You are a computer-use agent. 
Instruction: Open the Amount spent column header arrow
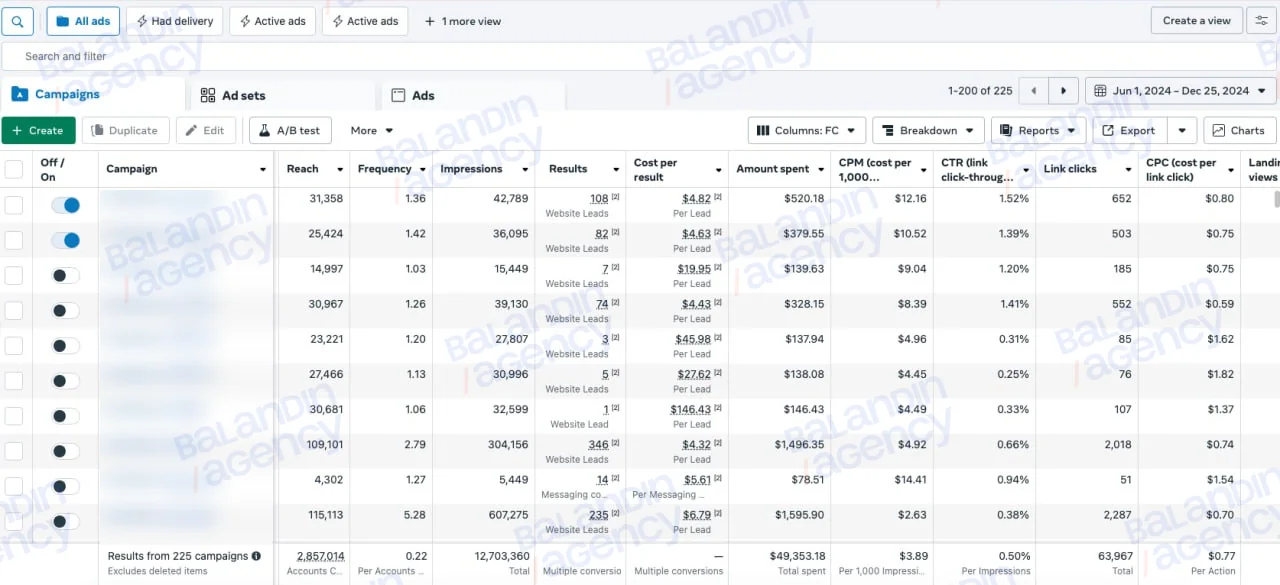point(819,170)
